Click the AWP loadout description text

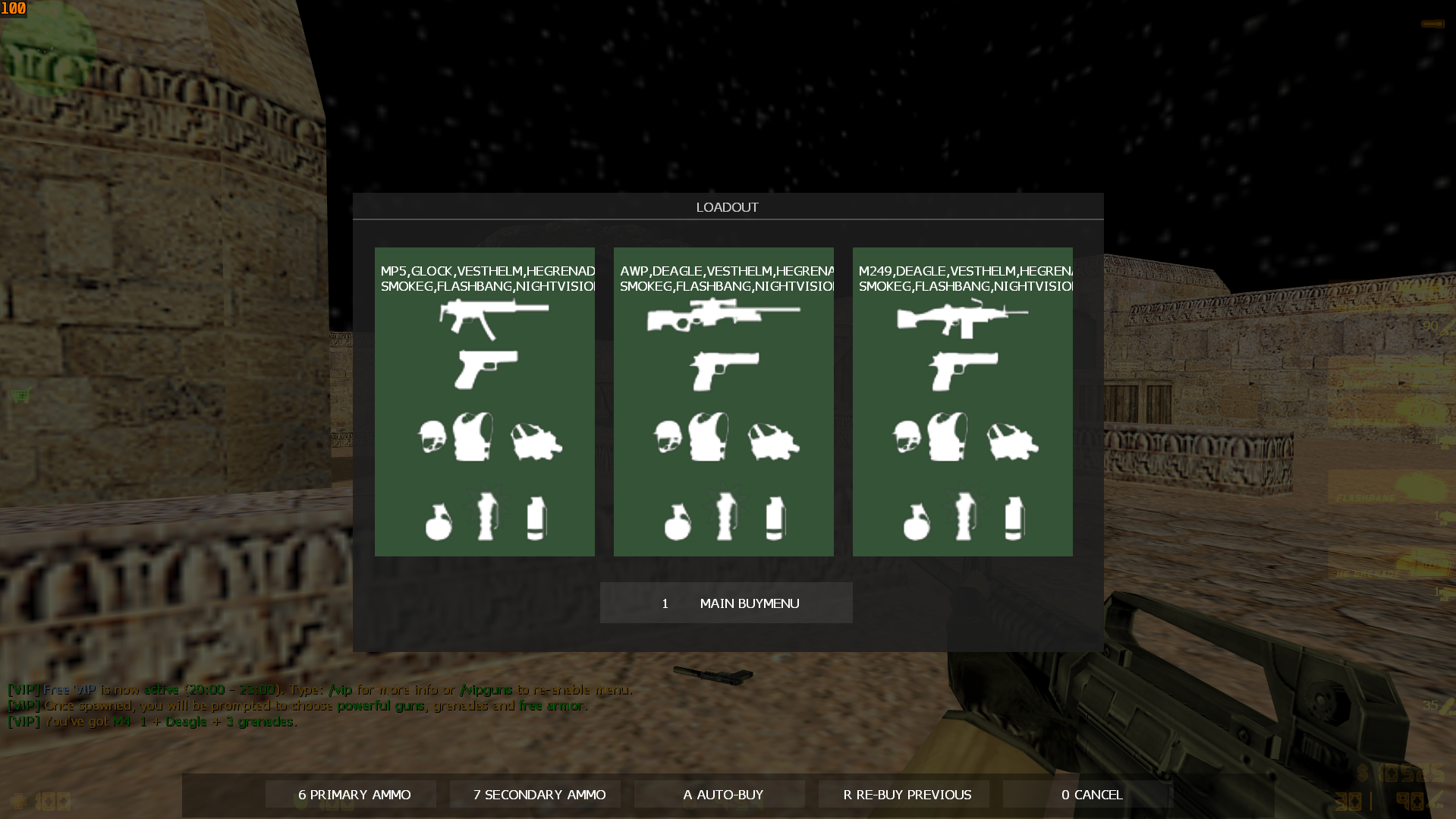725,279
